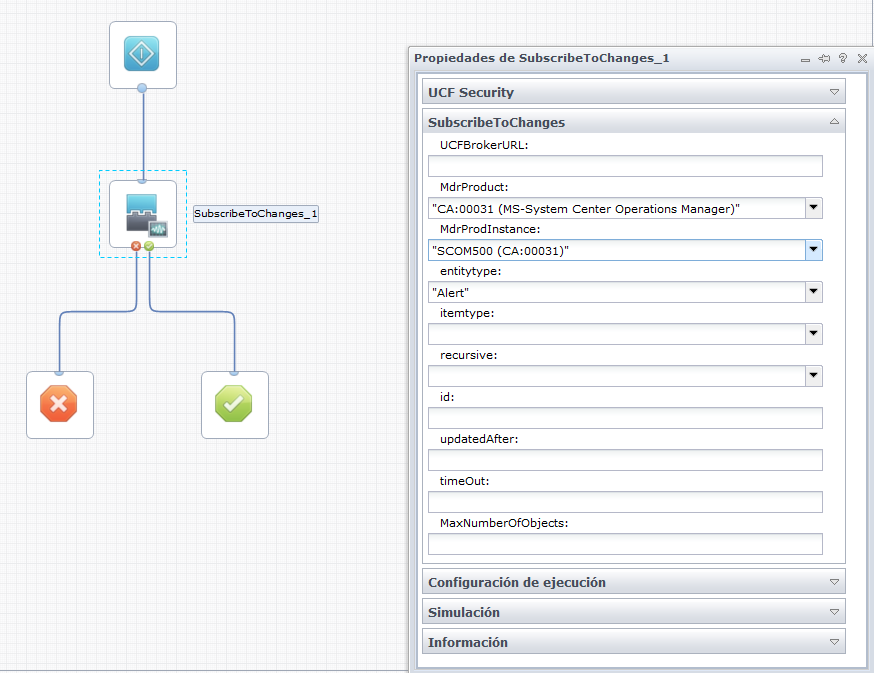Click the updatedAfter input field
Screen dimensions: 874x673
pos(625,460)
